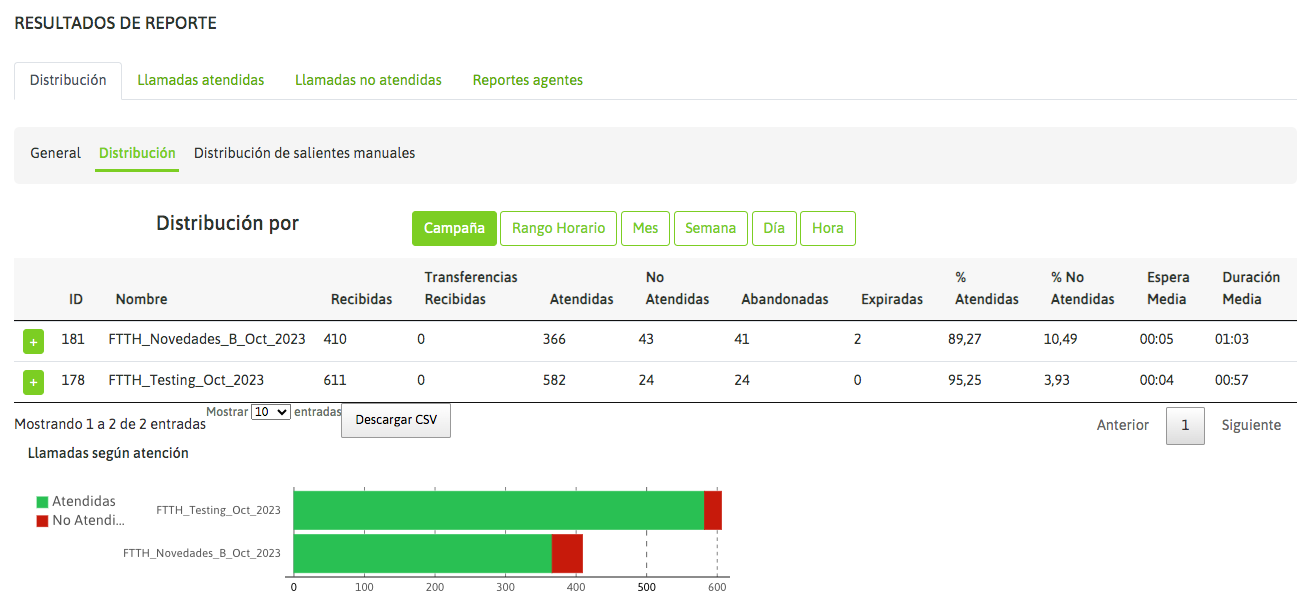Switch to Llamadas atendidas tab
Image resolution: width=1314 pixels, height=607 pixels.
click(200, 80)
